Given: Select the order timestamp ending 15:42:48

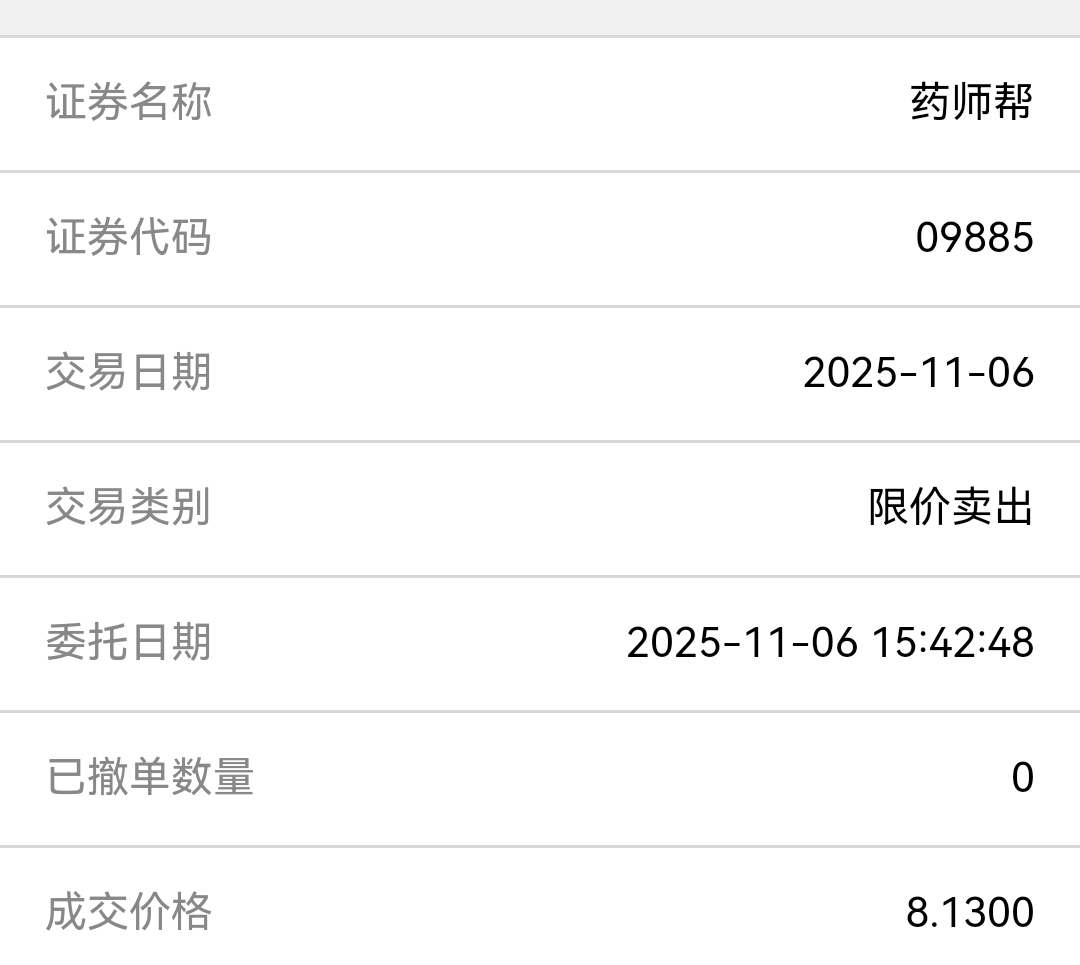Looking at the screenshot, I should pos(830,643).
